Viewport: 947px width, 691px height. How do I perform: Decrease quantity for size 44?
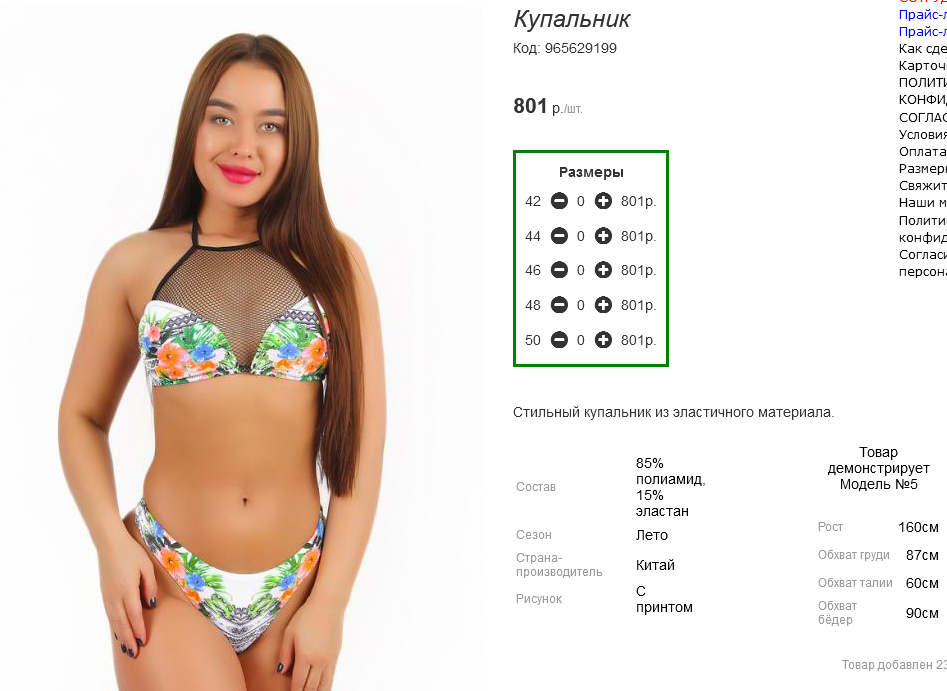point(559,236)
